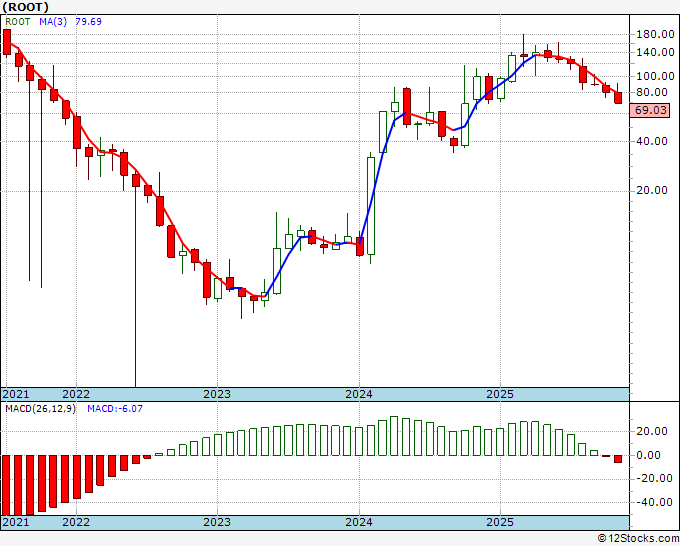Image resolution: width=680 pixels, height=546 pixels.
Task: Click the 80.00 price axis label
Action: point(651,92)
